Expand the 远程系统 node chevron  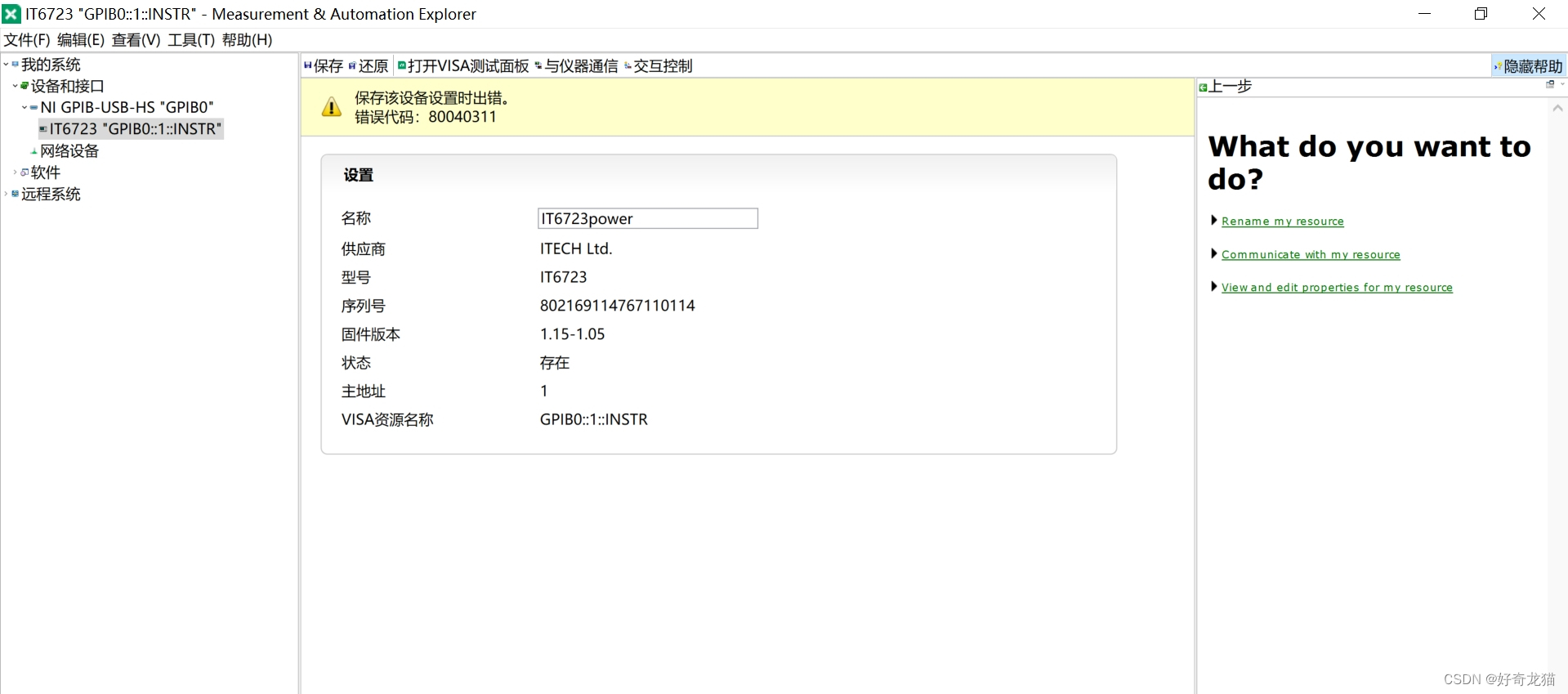6,194
